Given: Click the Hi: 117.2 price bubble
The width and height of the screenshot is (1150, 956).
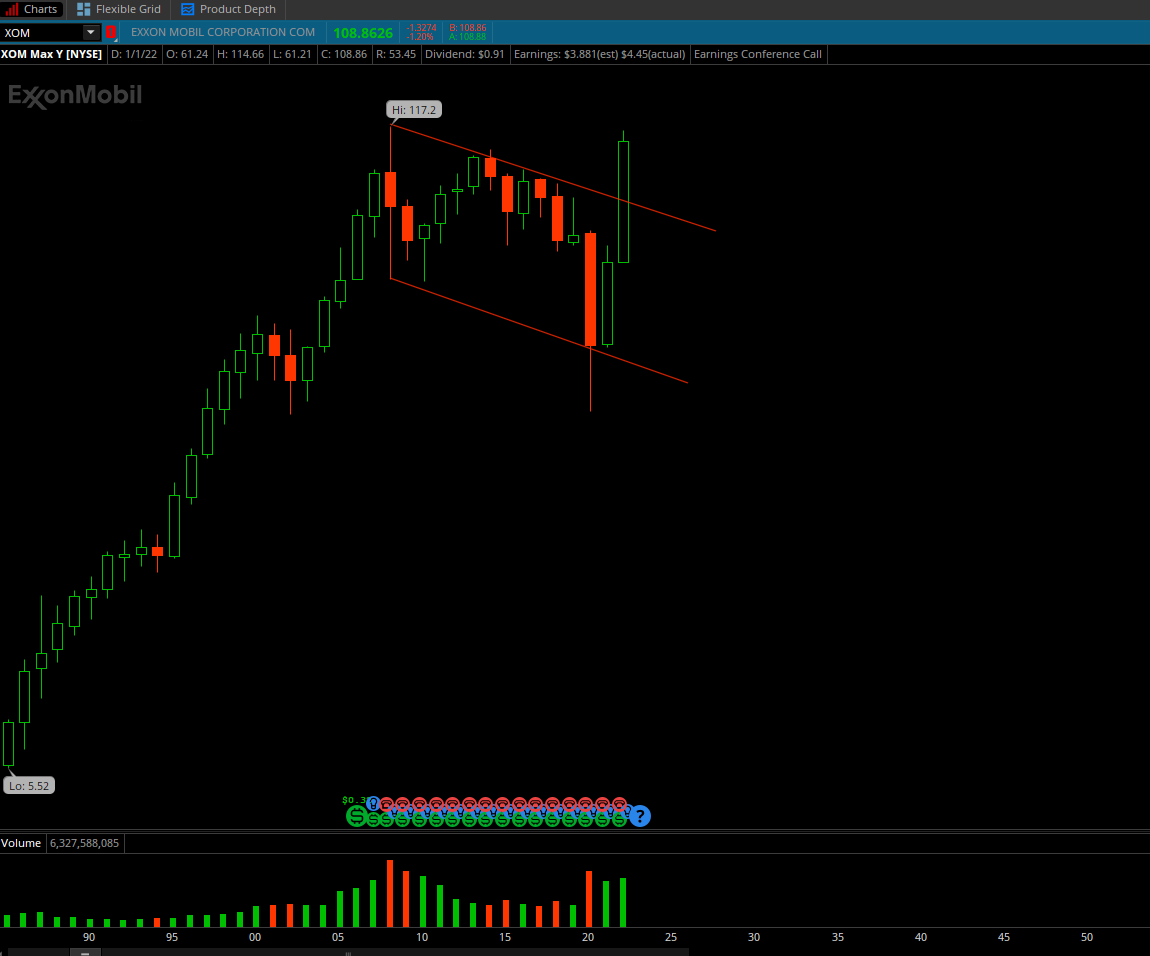Looking at the screenshot, I should click(x=414, y=110).
